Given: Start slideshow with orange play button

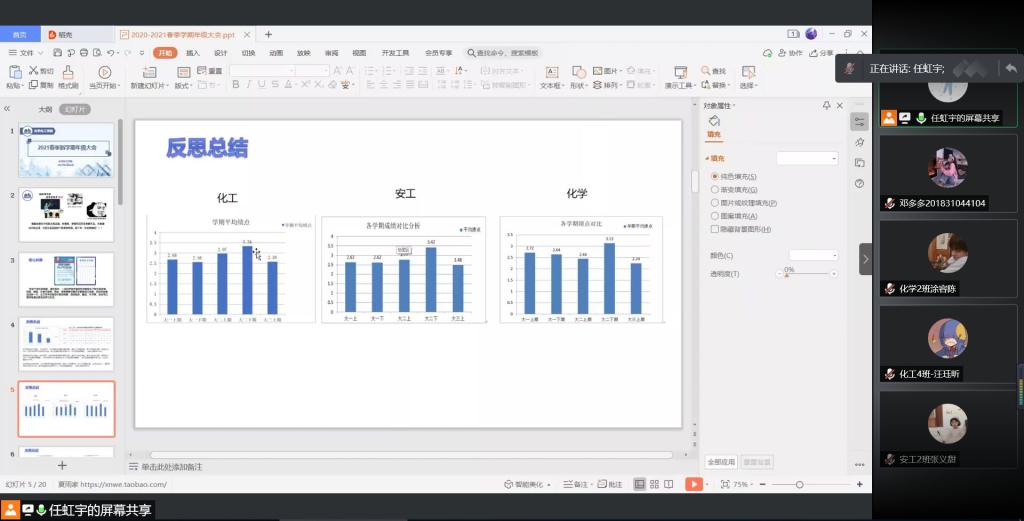Looking at the screenshot, I should click(x=693, y=484).
